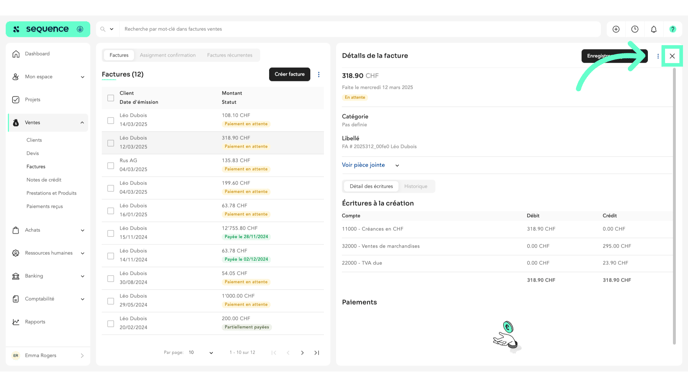
Task: Open the Par page dropdown
Action: (201, 353)
